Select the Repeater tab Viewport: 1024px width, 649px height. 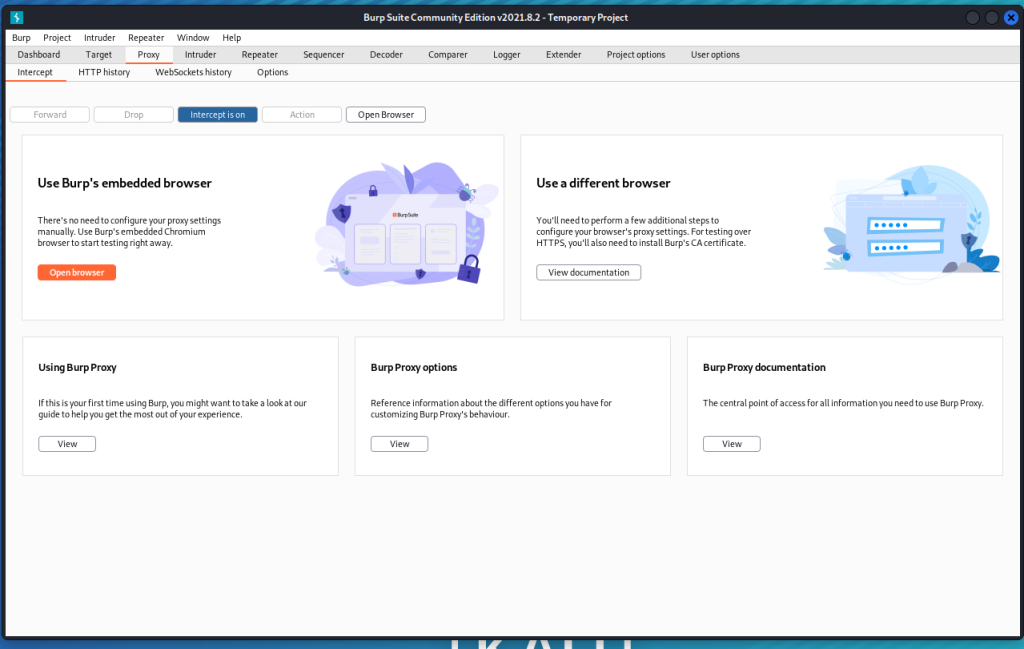tap(259, 54)
